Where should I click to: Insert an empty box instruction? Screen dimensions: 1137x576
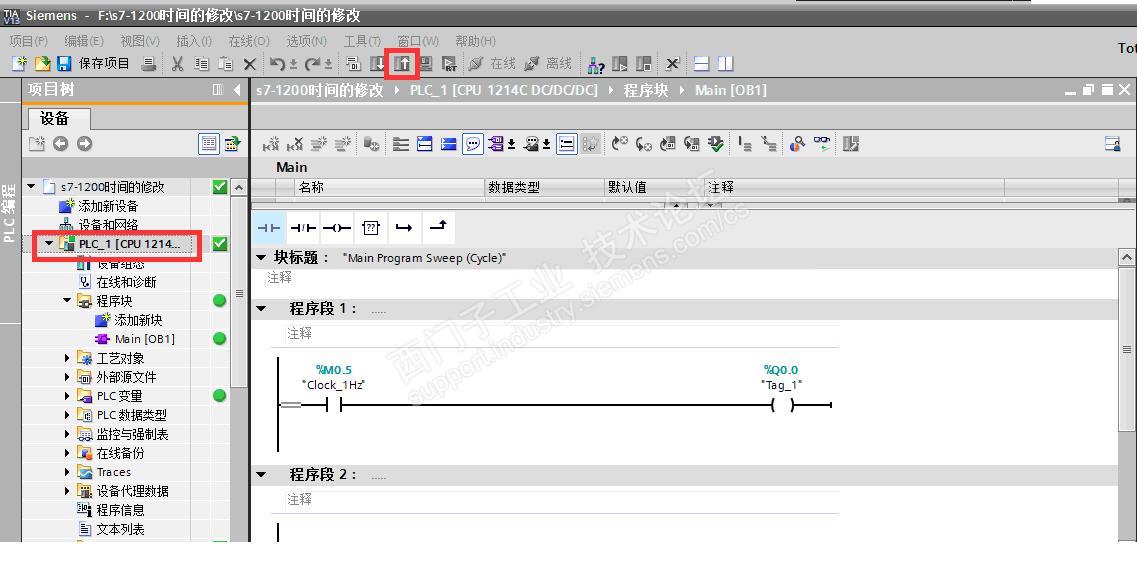(371, 228)
